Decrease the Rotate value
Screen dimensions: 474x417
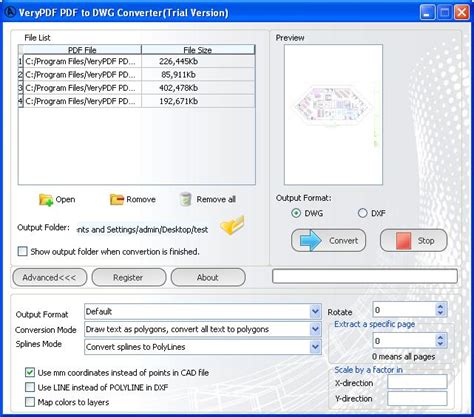click(440, 313)
